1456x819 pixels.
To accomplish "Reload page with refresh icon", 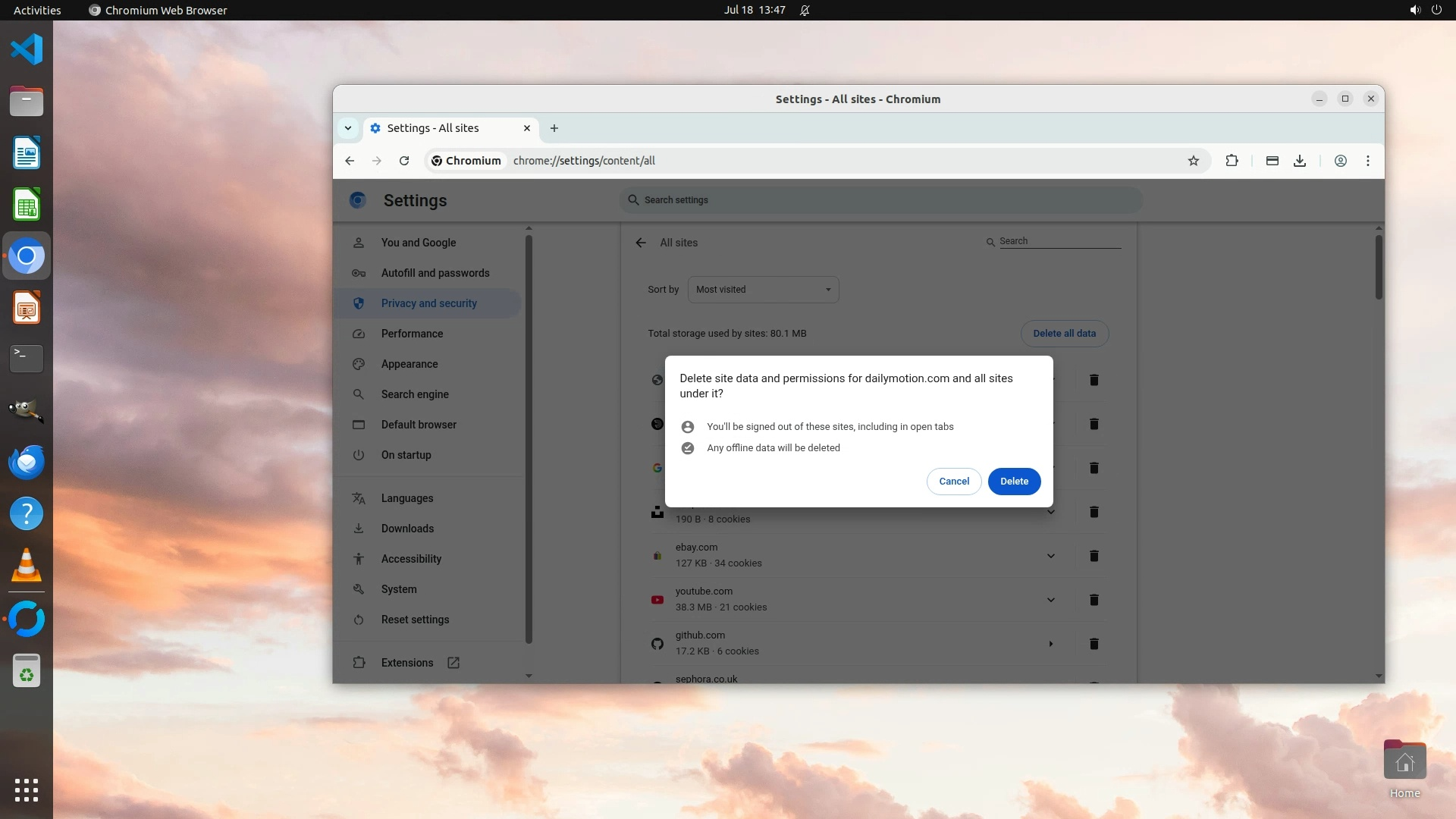I will pos(404,161).
